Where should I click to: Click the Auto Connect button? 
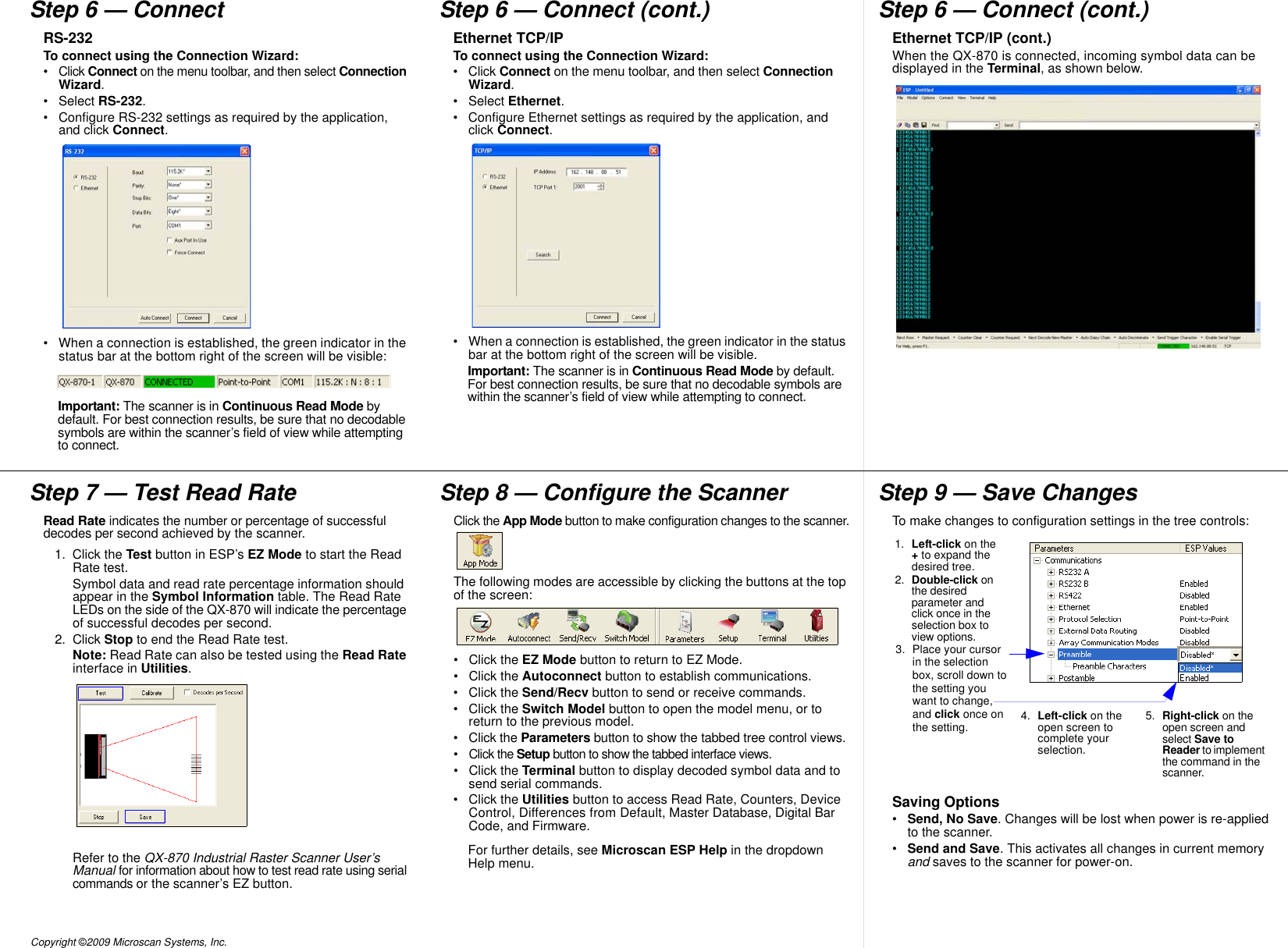[155, 318]
